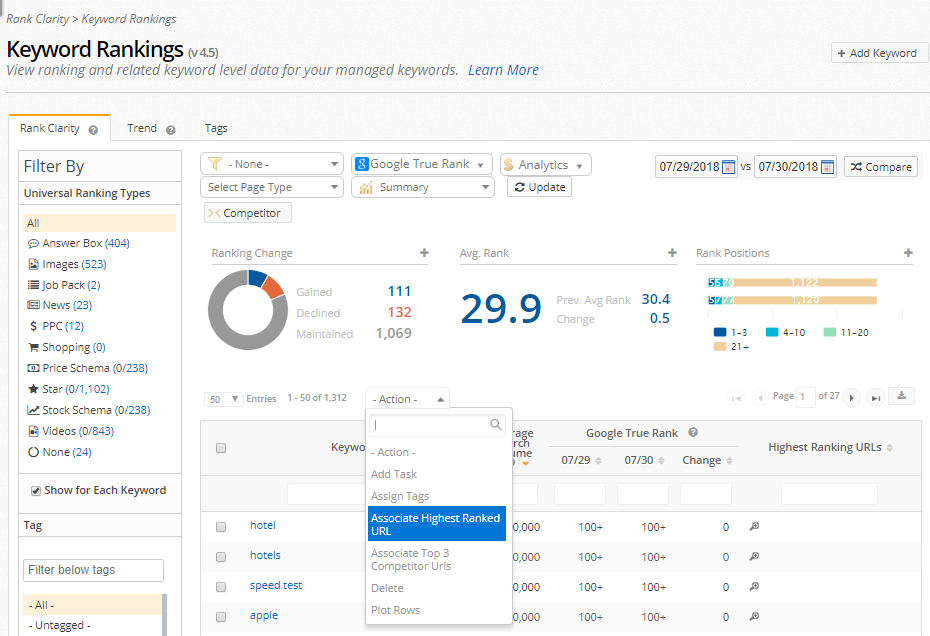Viewport: 930px width, 636px height.
Task: Expand the Ranking Change widget plus icon
Action: click(x=424, y=253)
